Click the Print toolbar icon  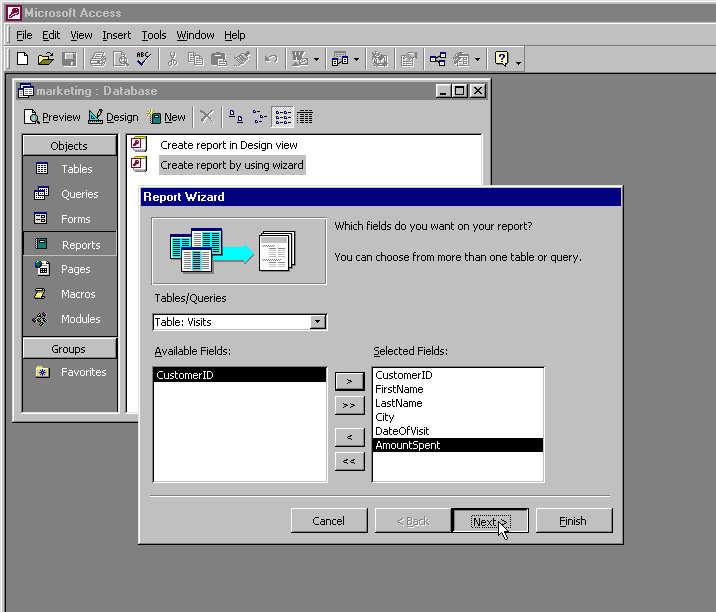click(98, 59)
